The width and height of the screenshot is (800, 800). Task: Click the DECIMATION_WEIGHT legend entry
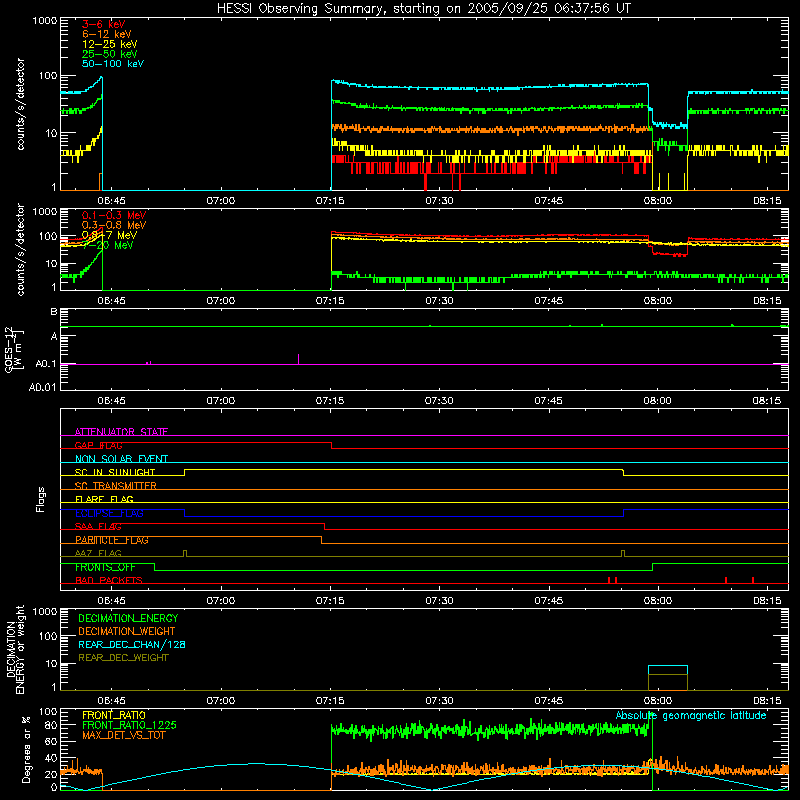[127, 631]
